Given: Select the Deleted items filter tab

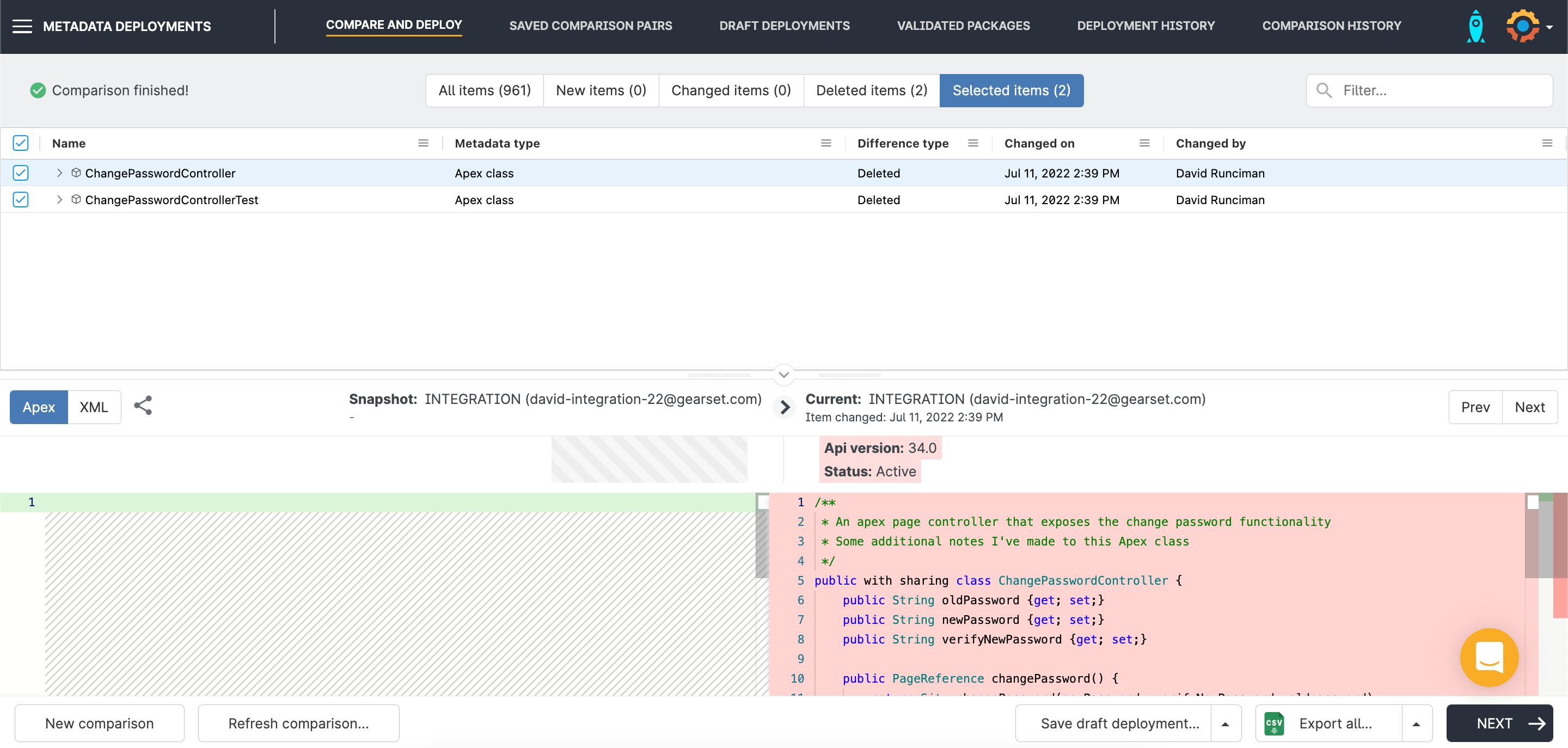Looking at the screenshot, I should point(871,90).
